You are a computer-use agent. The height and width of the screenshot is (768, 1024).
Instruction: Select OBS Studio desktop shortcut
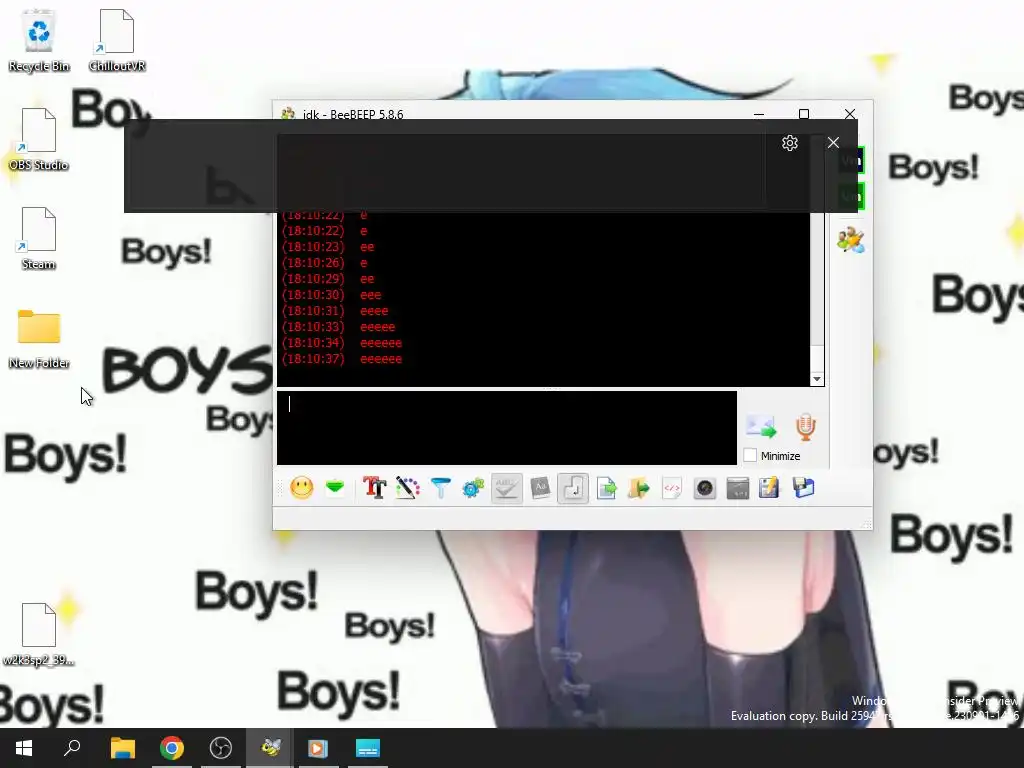(x=39, y=140)
